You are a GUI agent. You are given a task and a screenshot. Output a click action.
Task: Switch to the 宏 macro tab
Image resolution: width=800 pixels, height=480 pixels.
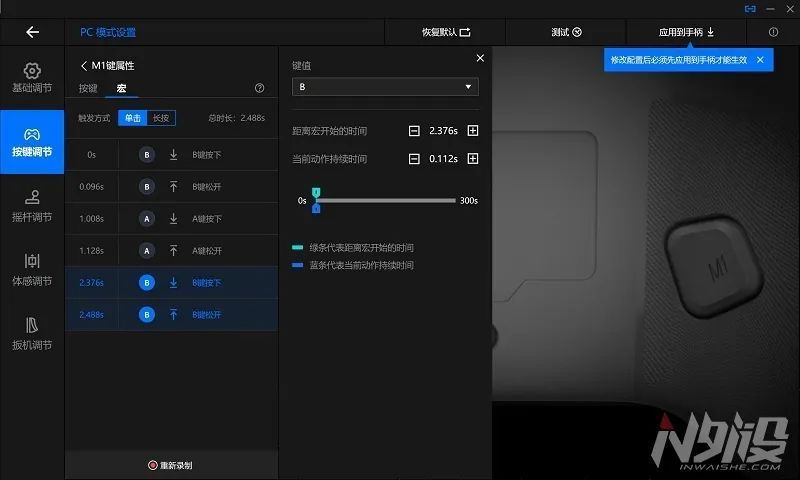(x=121, y=88)
